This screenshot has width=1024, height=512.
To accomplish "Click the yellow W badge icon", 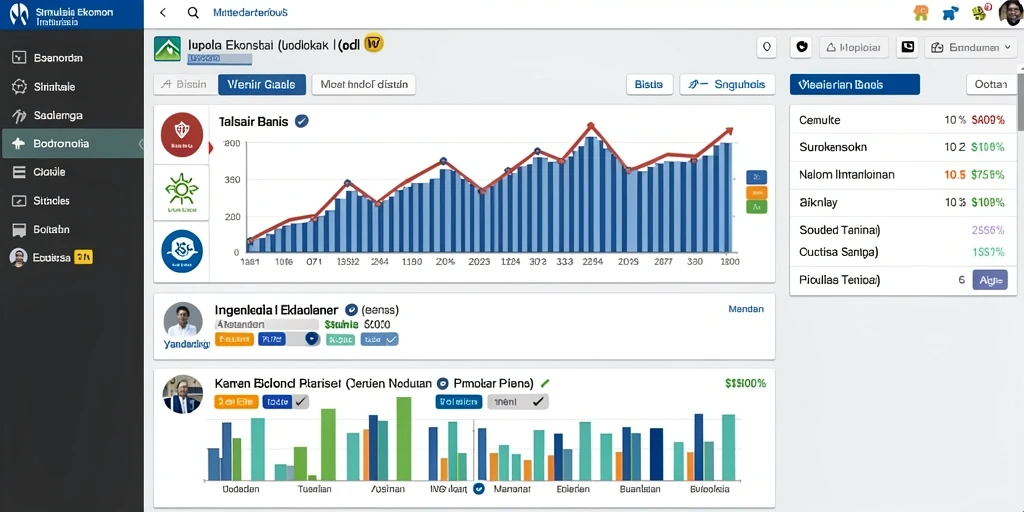I will coord(374,43).
